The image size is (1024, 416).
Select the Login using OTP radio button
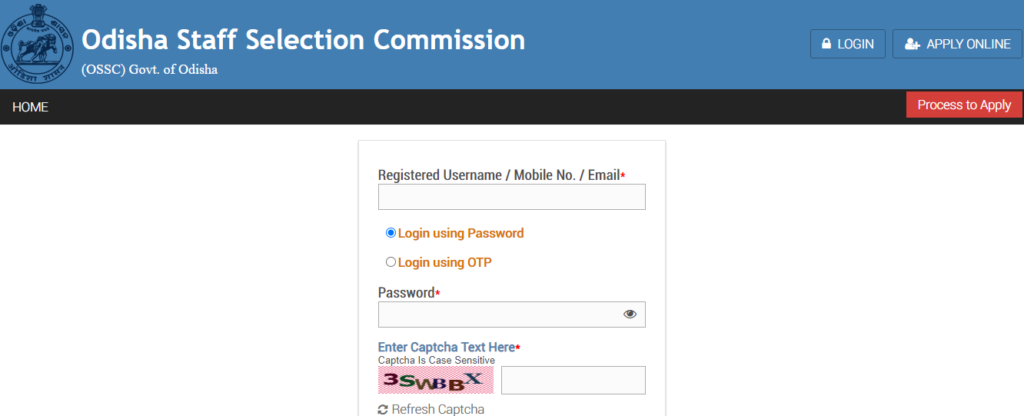391,262
